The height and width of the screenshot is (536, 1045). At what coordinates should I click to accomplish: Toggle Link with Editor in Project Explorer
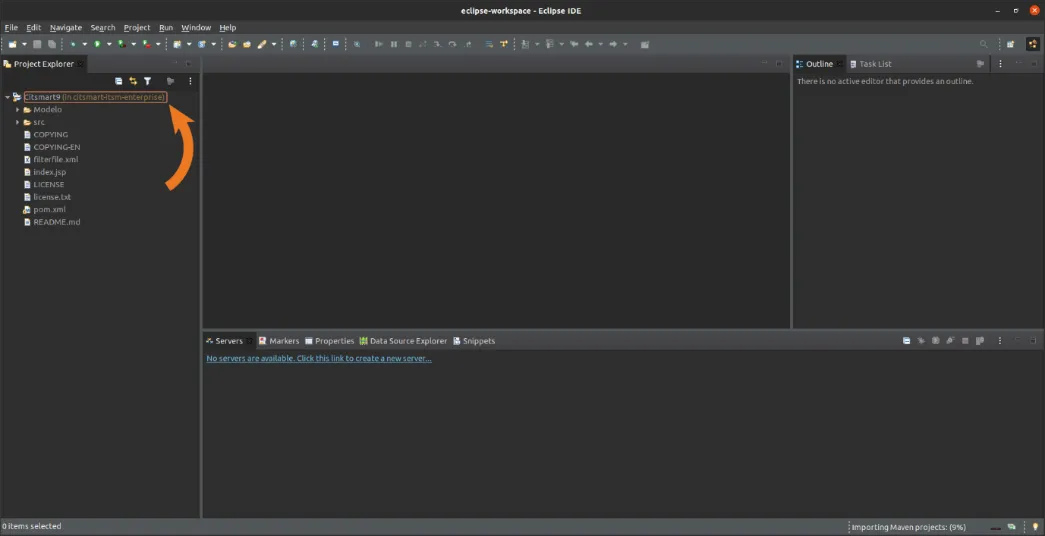click(133, 81)
